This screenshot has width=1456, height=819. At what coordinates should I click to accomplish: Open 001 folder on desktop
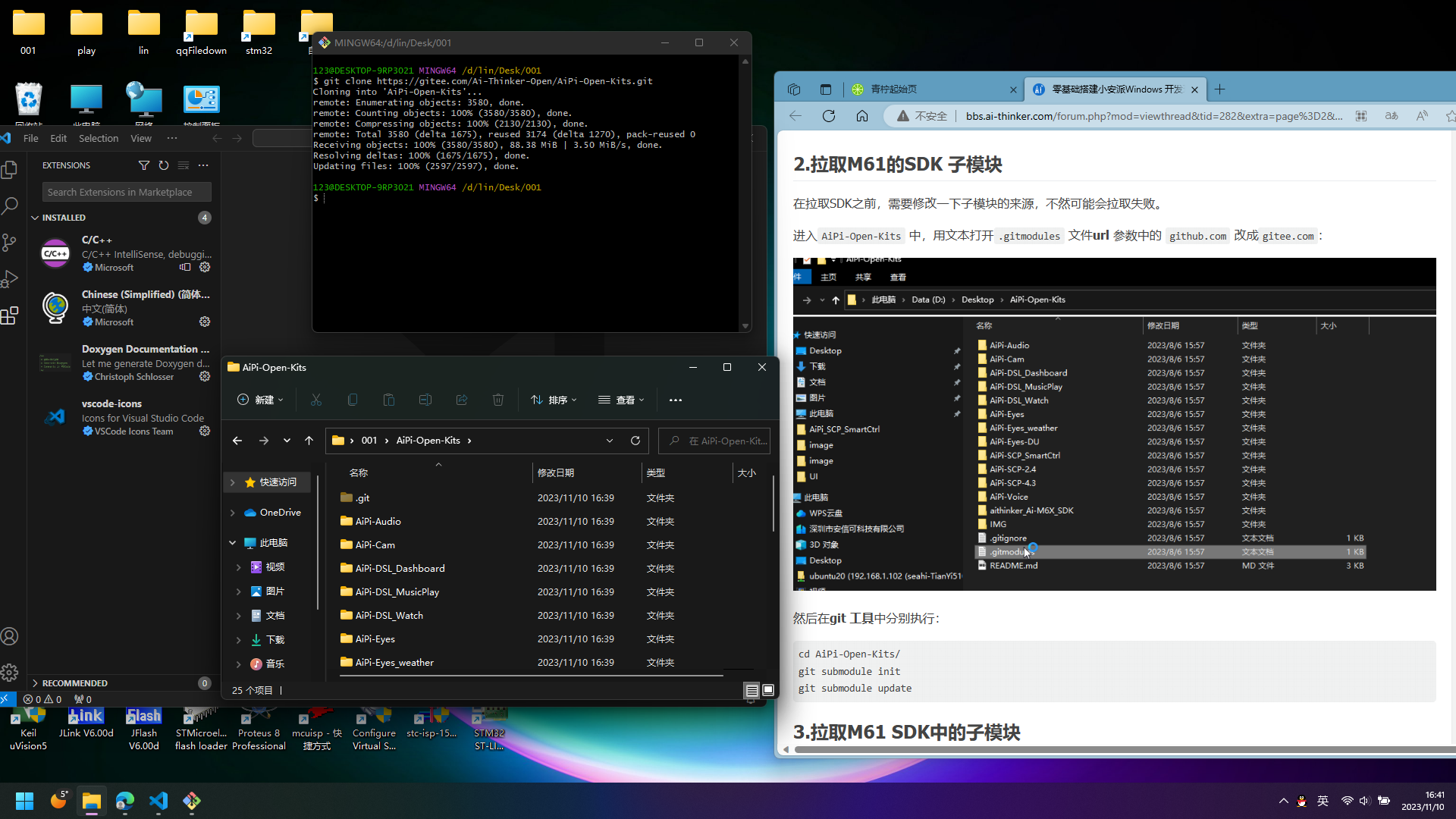28,33
